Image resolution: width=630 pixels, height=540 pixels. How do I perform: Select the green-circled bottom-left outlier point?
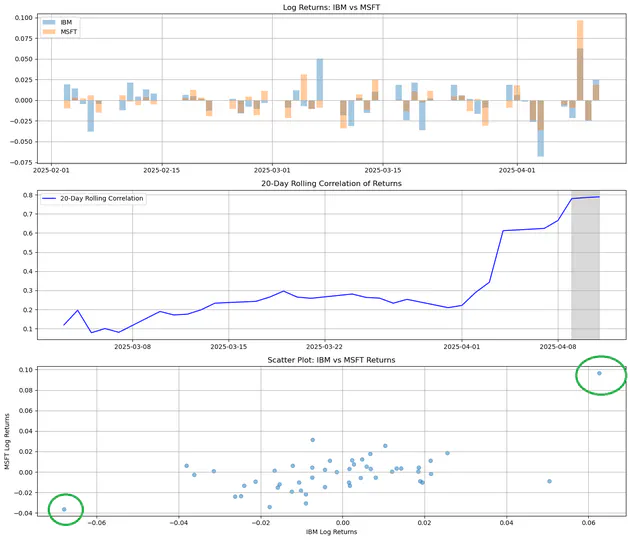[x=64, y=509]
